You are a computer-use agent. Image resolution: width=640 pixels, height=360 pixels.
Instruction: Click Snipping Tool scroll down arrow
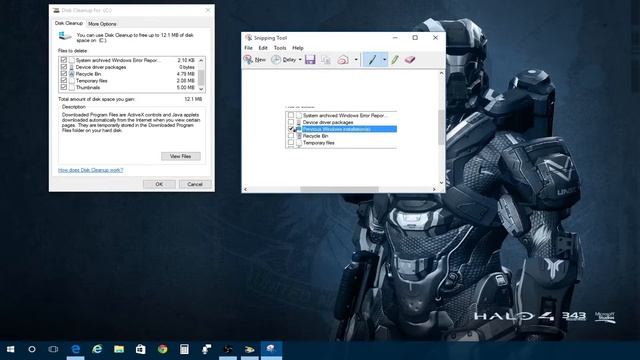441,183
